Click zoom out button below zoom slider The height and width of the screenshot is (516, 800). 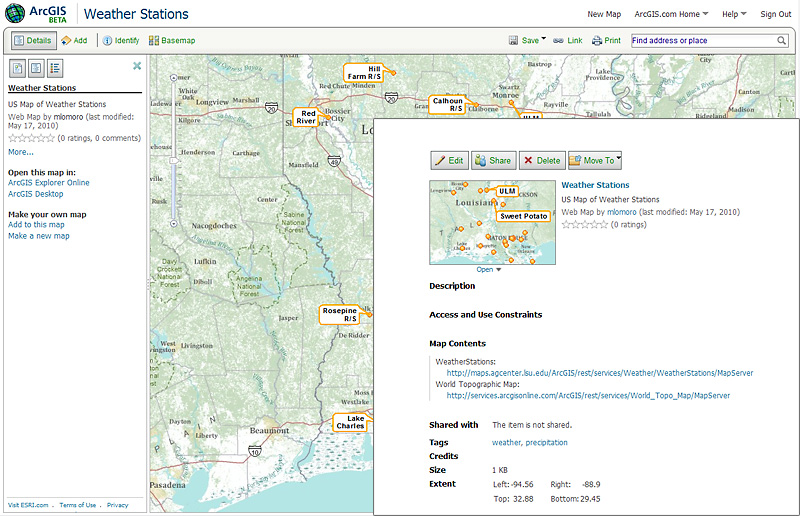[x=173, y=224]
